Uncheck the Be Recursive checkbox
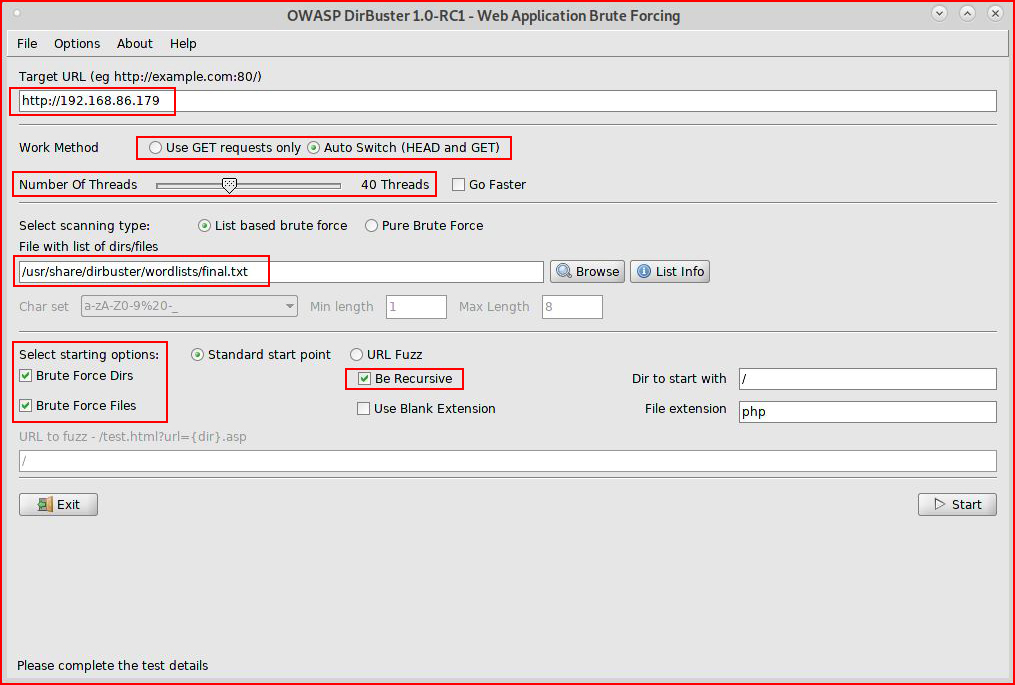This screenshot has height=685, width=1015. point(364,379)
